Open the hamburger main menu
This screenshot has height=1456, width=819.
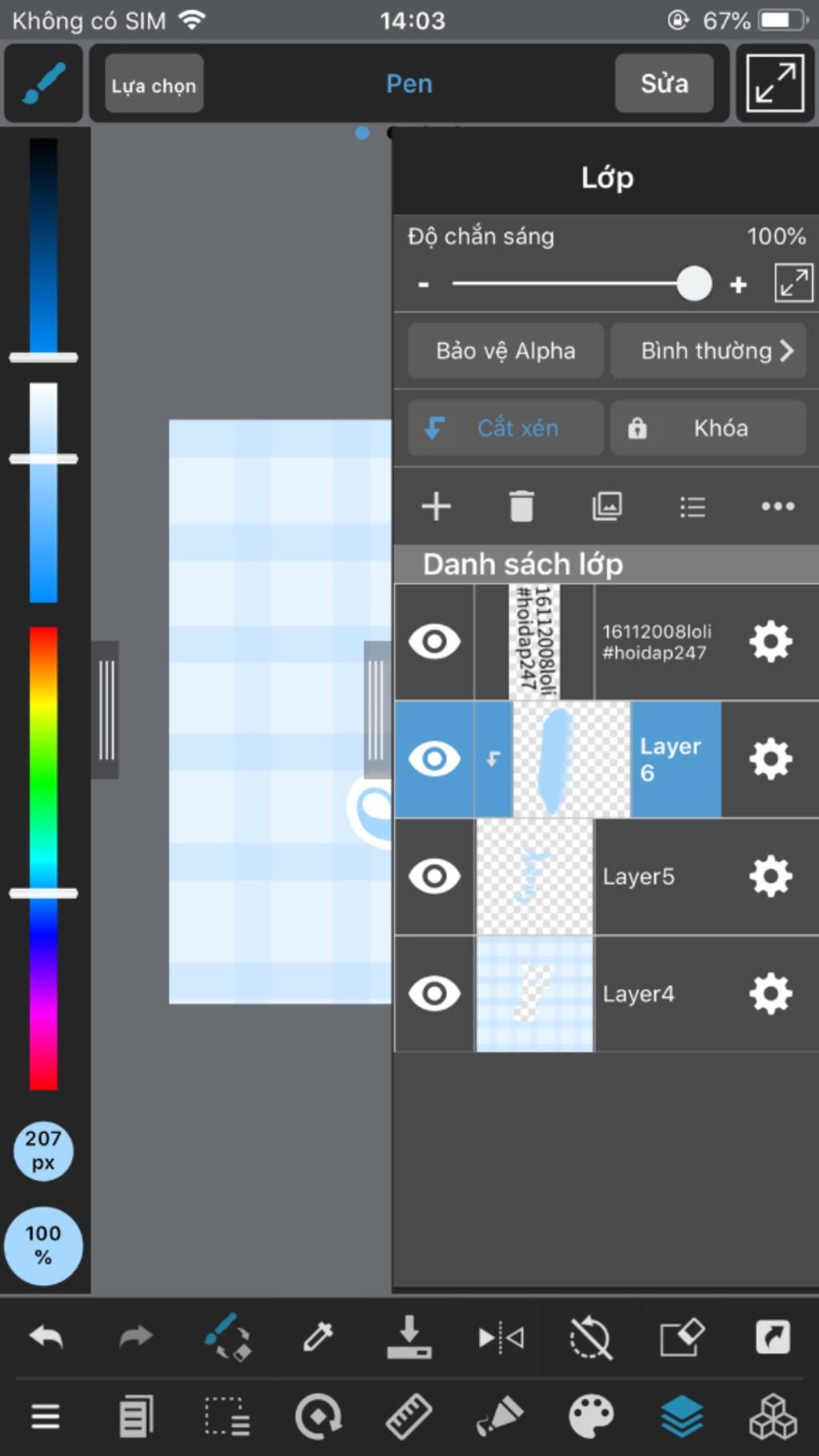tap(46, 1417)
